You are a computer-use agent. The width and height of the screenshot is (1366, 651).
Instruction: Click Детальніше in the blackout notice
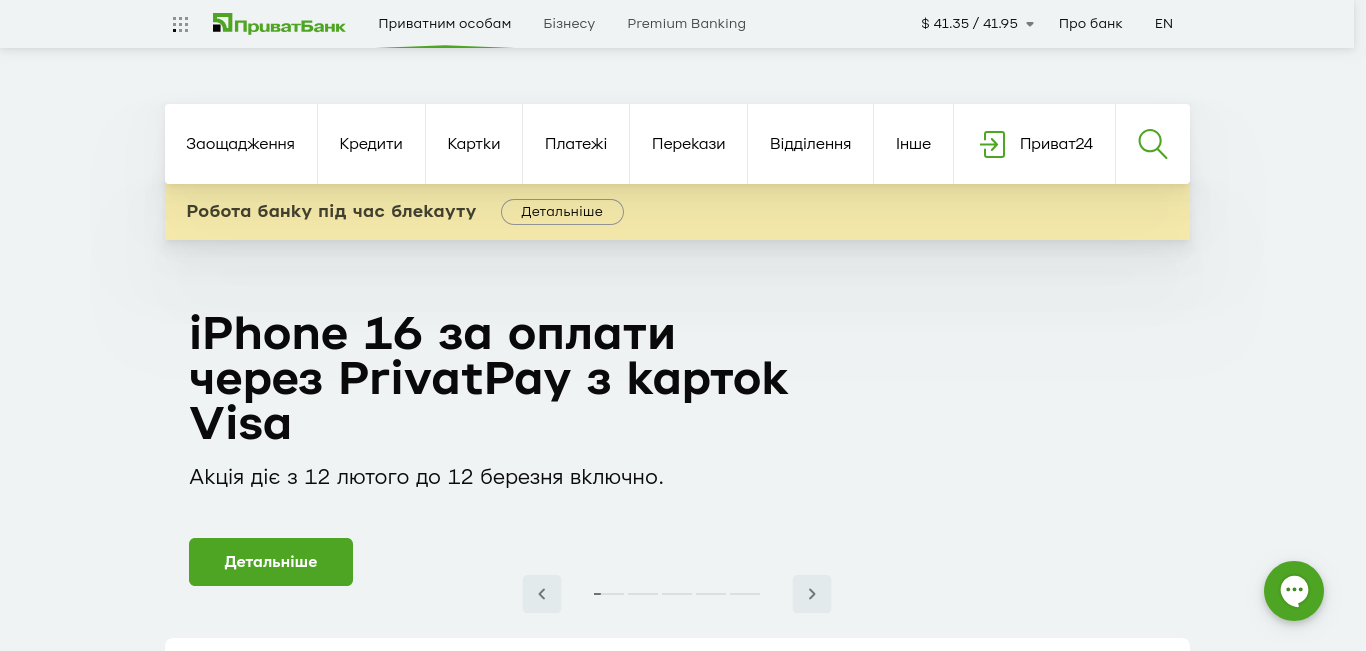pos(562,212)
